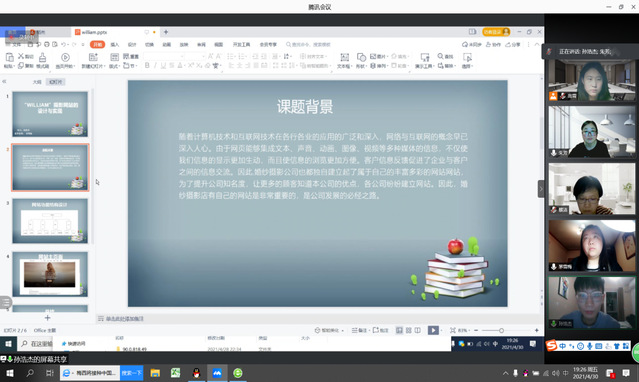Click the print icon in quick access toolbar

[46, 44]
